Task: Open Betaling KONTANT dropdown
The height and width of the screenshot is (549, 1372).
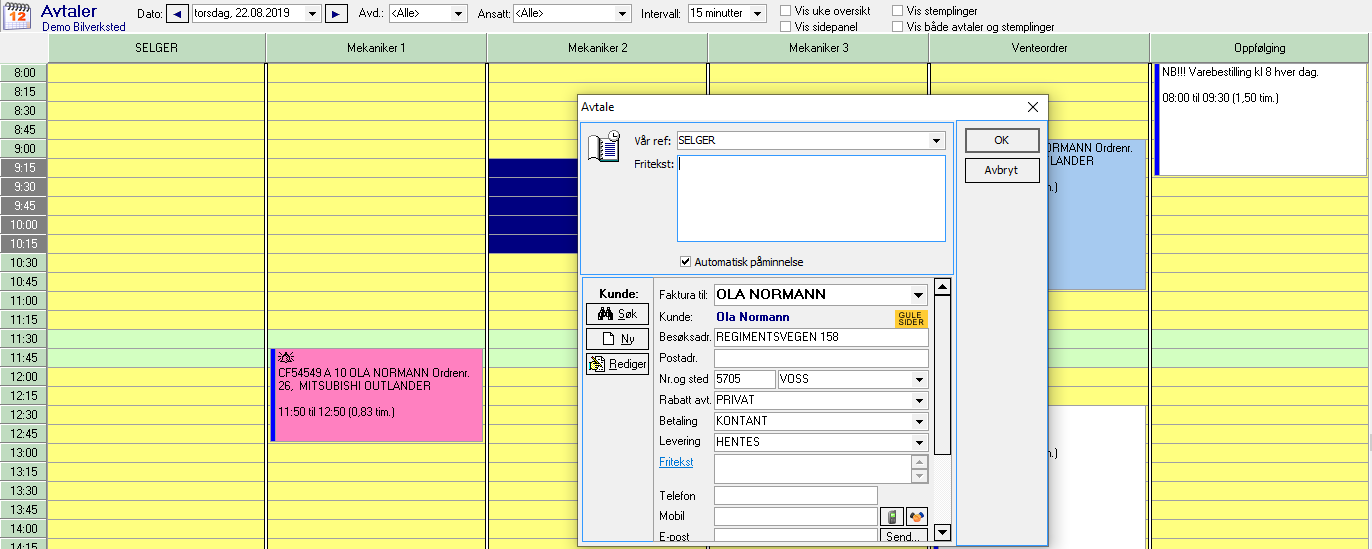Action: pos(919,421)
